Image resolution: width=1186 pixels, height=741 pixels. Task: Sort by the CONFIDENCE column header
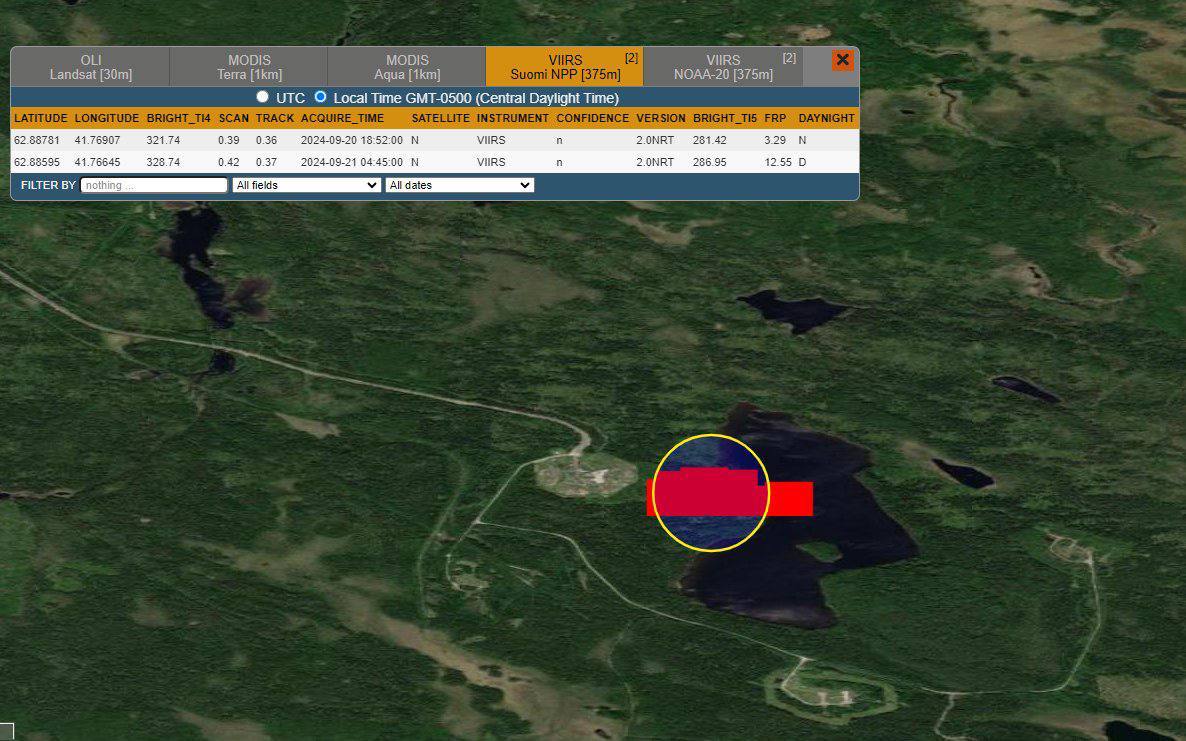point(593,118)
